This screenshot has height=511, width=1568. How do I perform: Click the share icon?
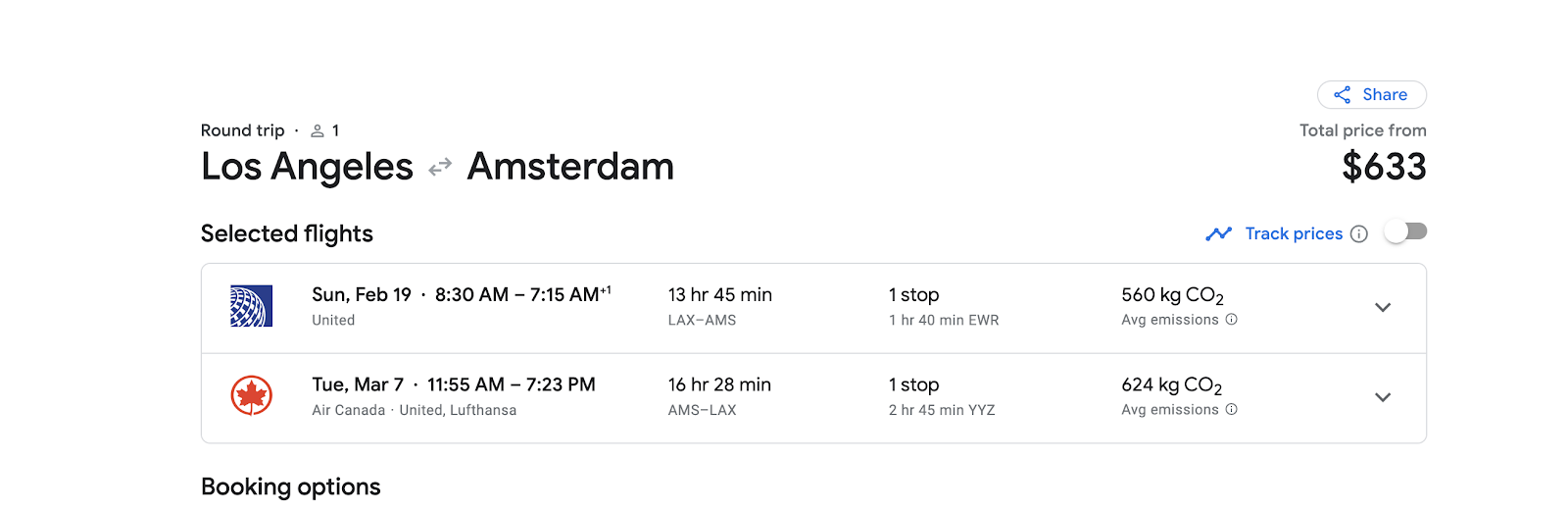[x=1343, y=95]
